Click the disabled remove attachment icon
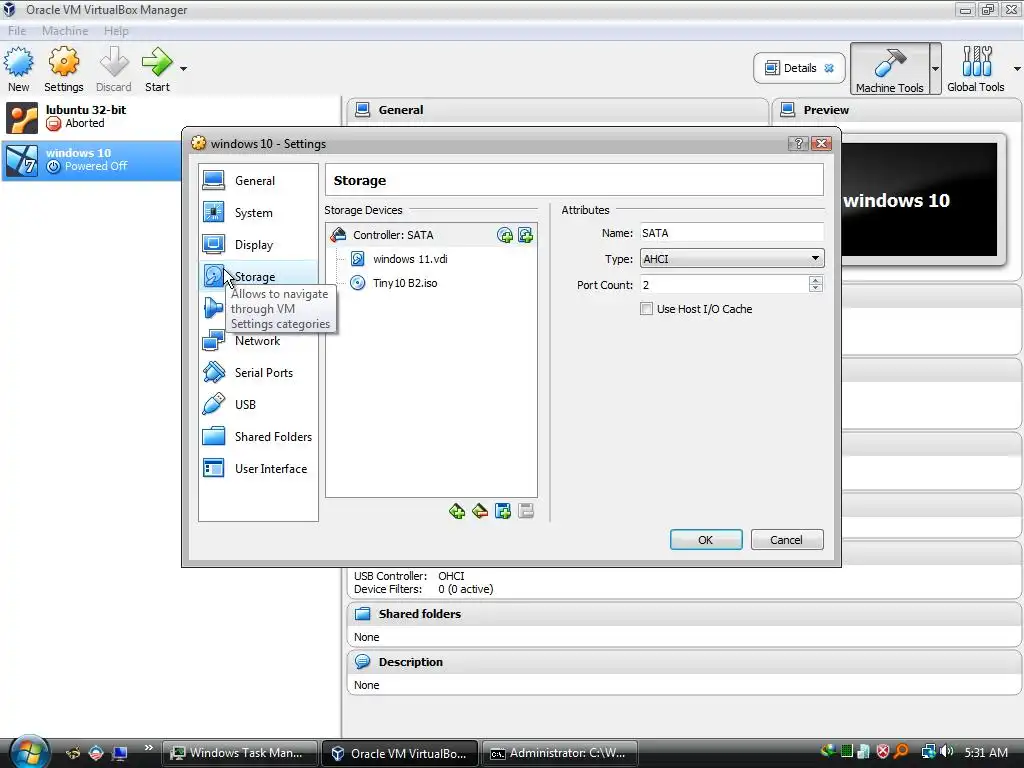The height and width of the screenshot is (768, 1024). click(526, 511)
